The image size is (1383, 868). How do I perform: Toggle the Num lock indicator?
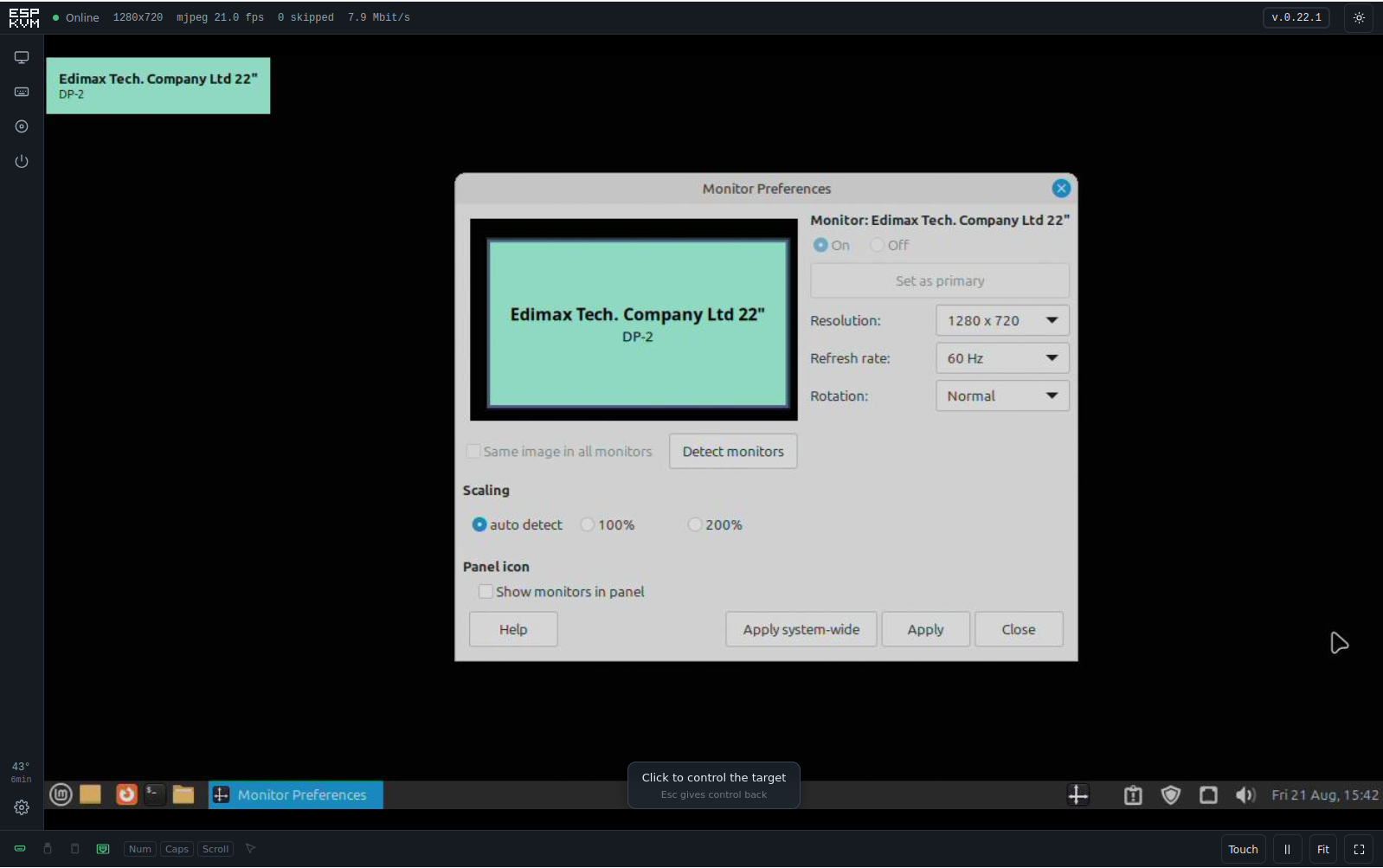pyautogui.click(x=140, y=849)
